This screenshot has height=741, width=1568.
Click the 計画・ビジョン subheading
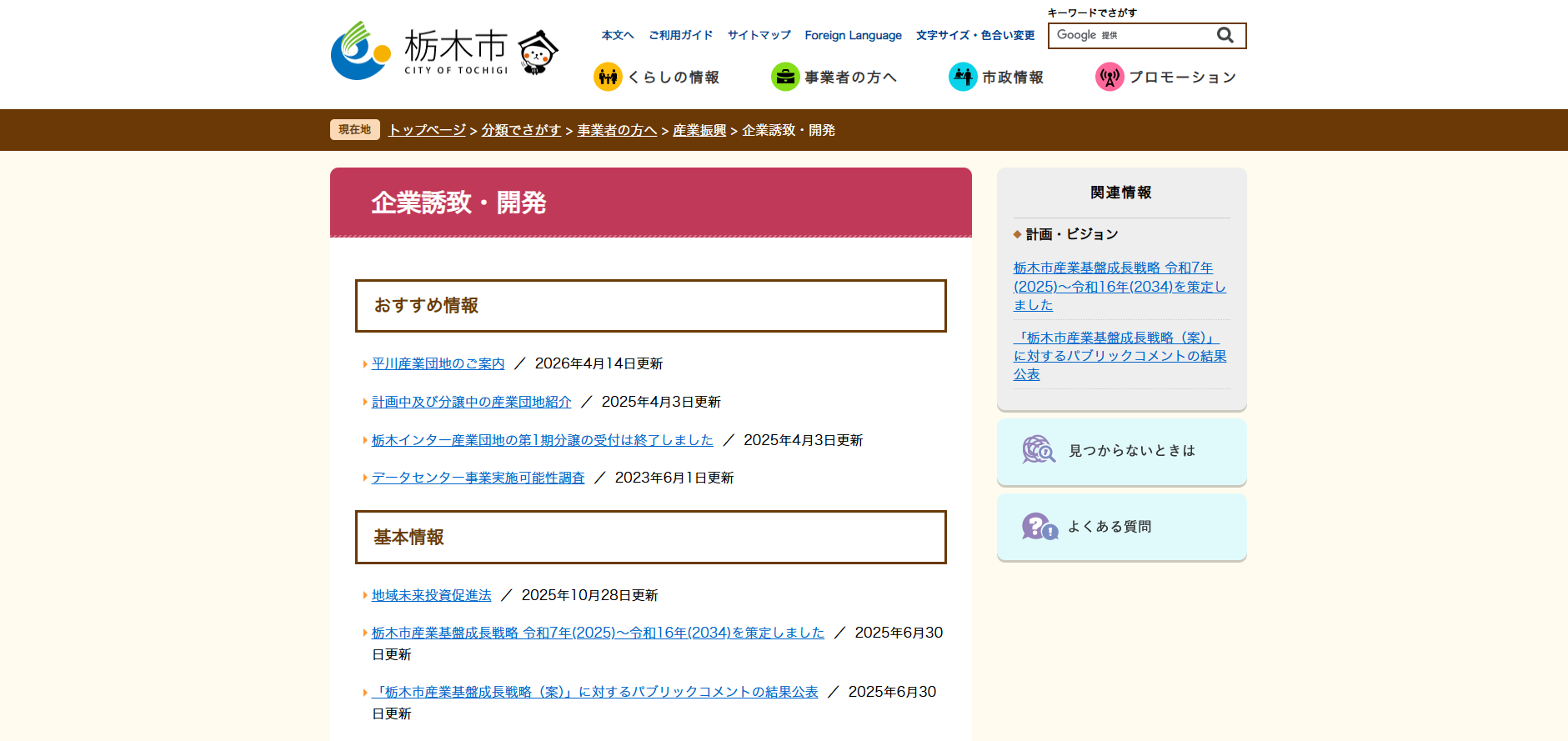pos(1071,234)
